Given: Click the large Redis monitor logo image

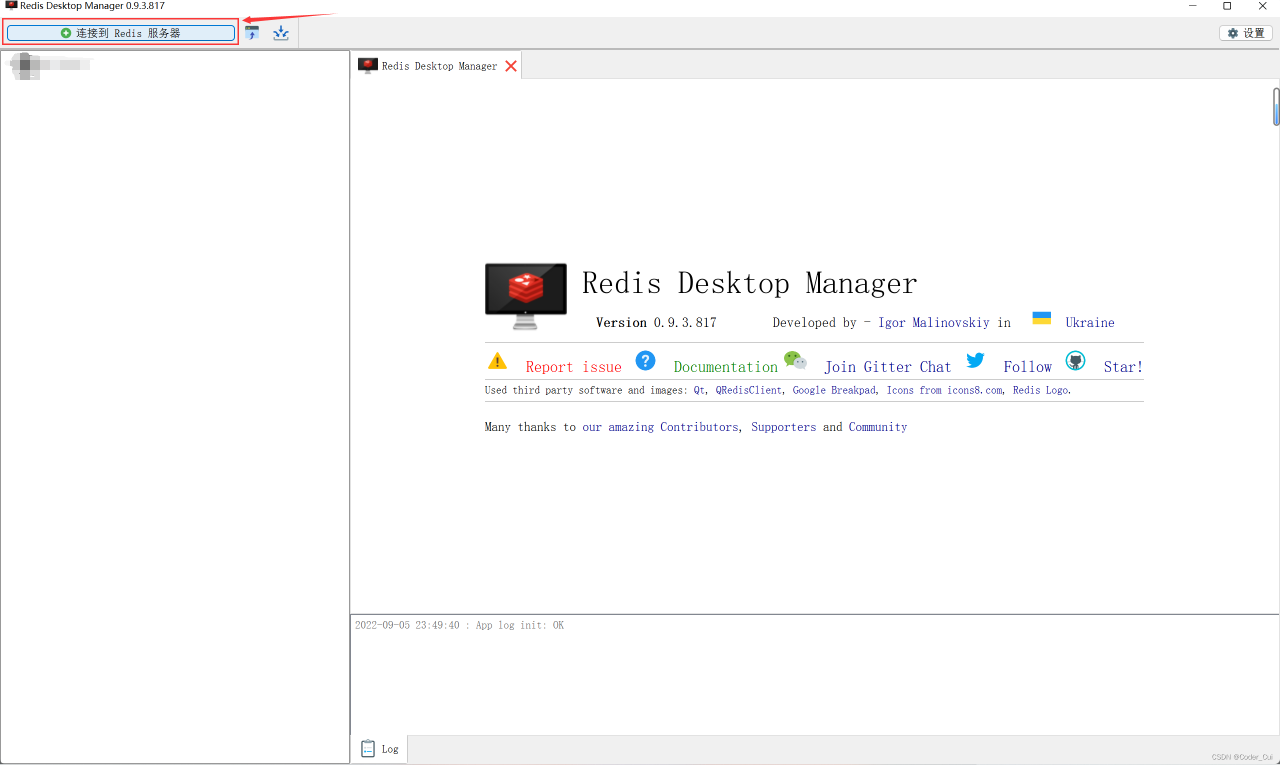Looking at the screenshot, I should coord(526,296).
